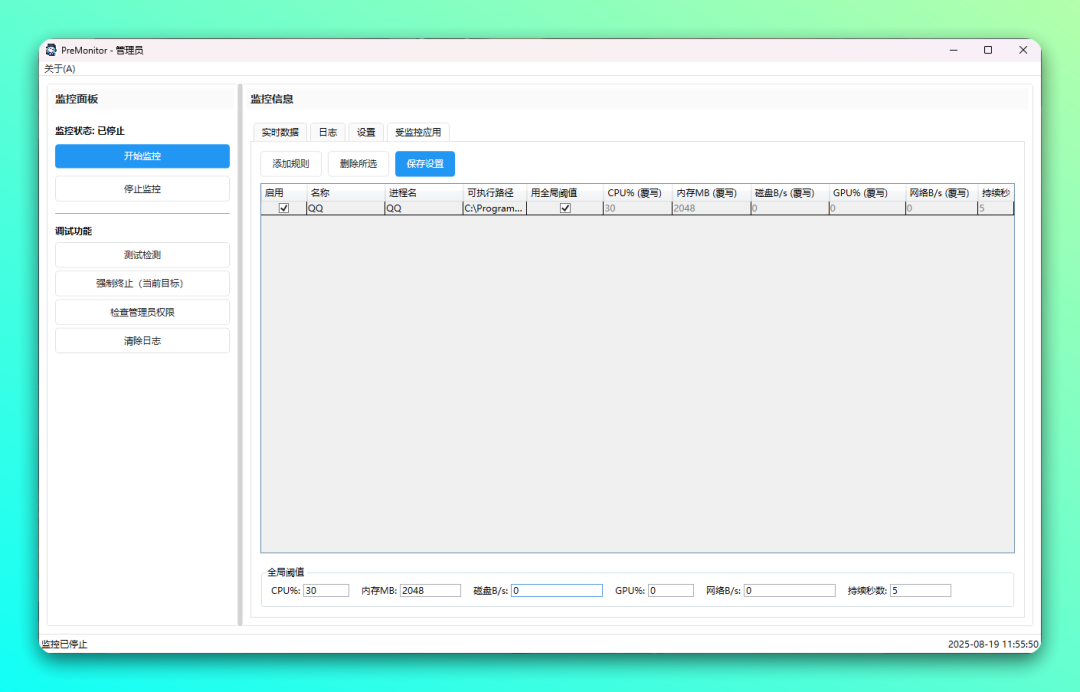This screenshot has width=1080, height=692.
Task: Click the global 内存MB input field
Action: [430, 591]
